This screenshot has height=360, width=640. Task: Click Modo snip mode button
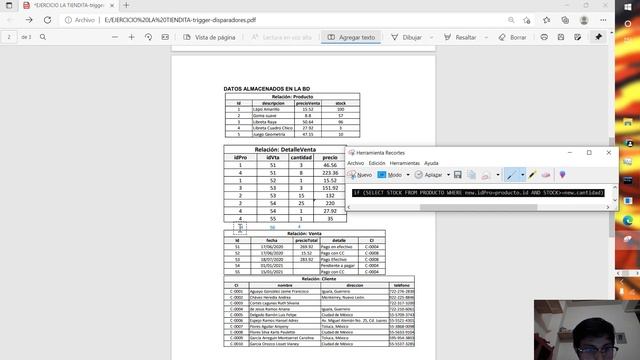click(x=390, y=175)
